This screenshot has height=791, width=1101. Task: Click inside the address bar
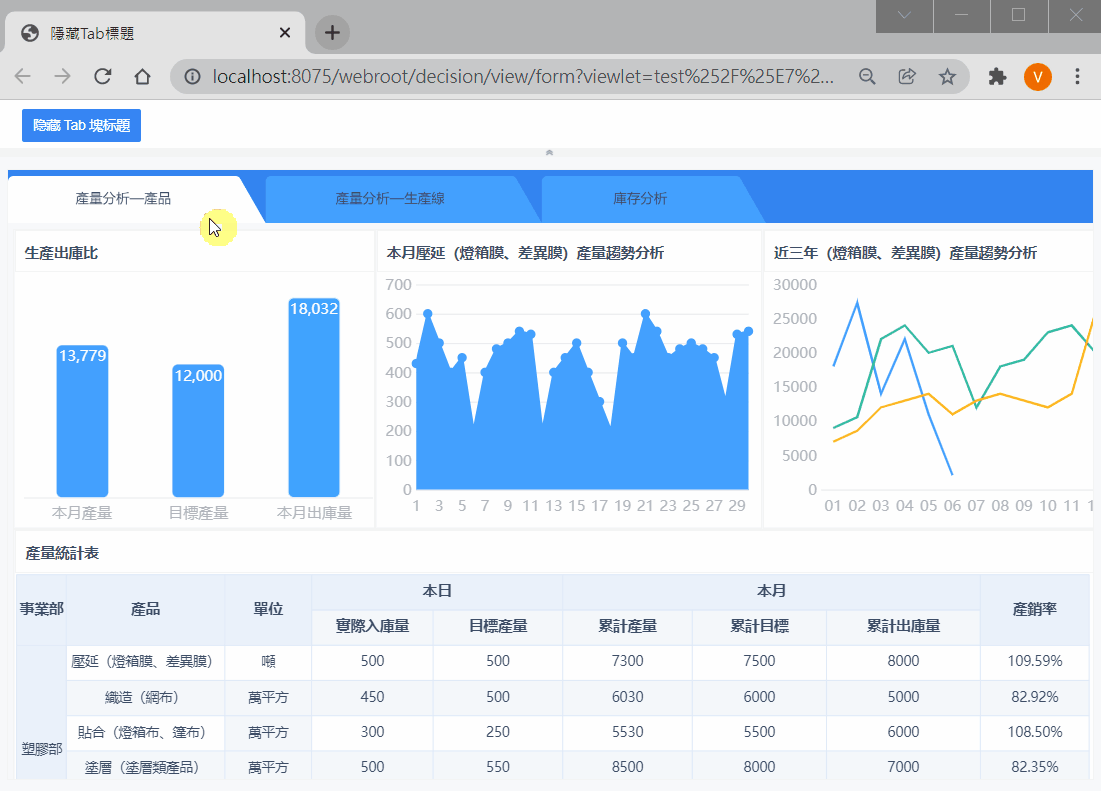tap(500, 76)
